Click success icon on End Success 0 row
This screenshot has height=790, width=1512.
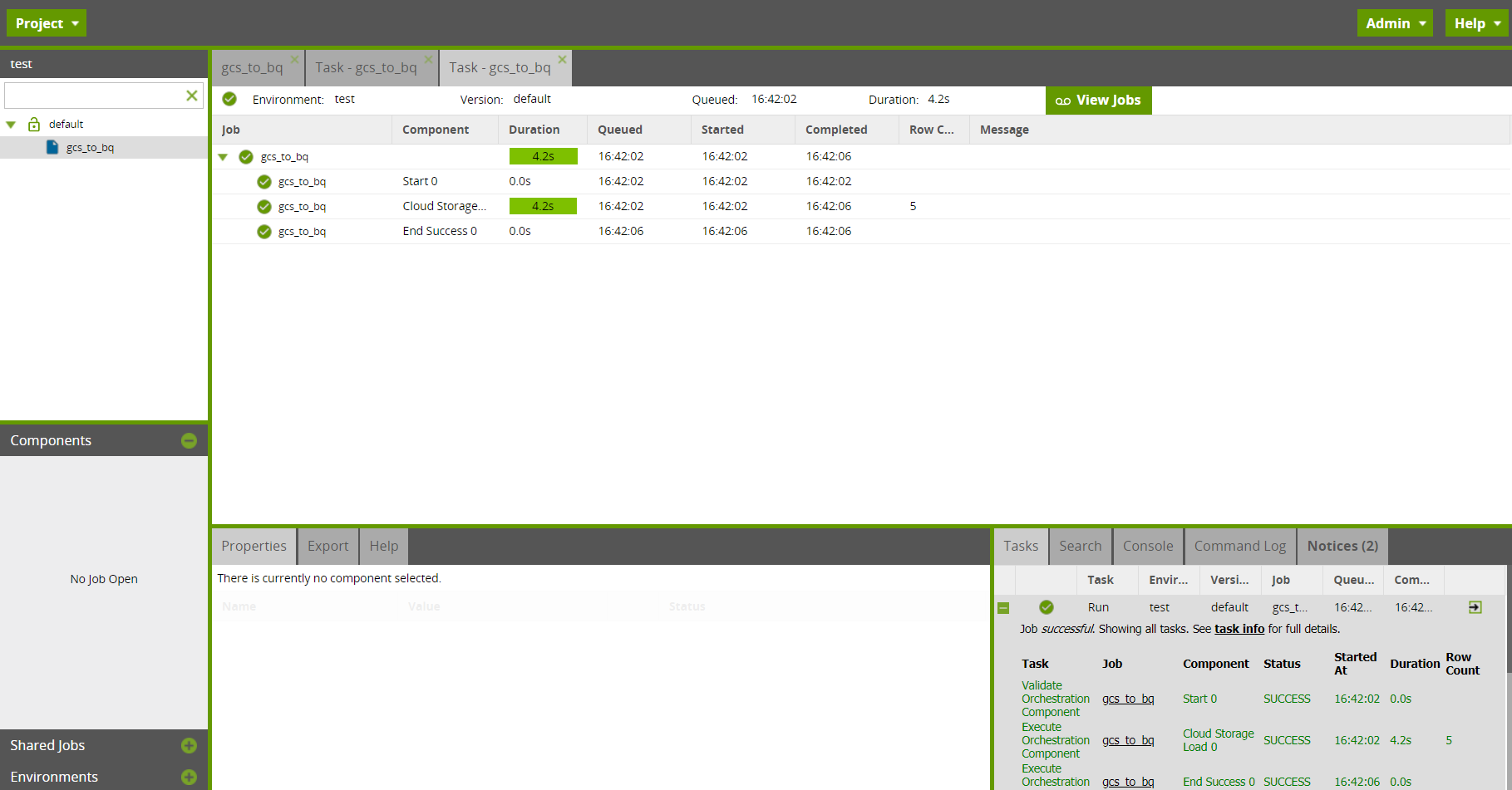[264, 231]
